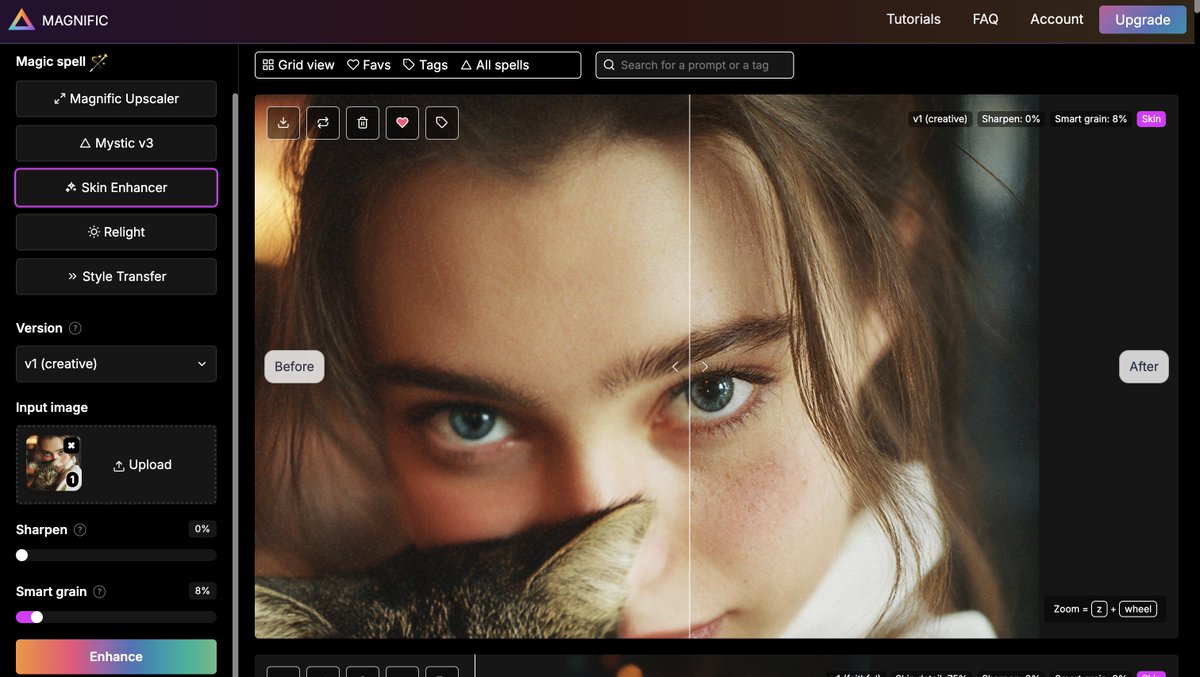Open Tags filter

point(425,65)
